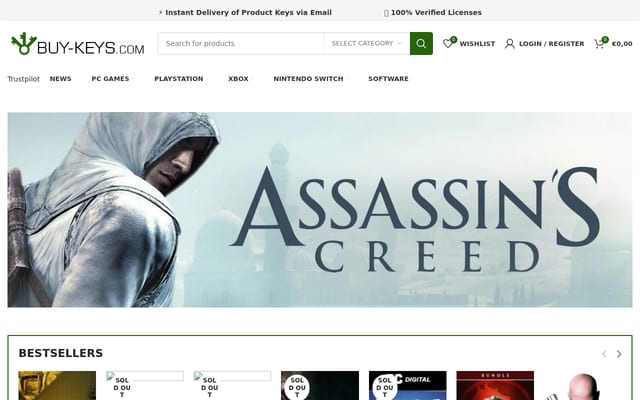Open the News menu item
This screenshot has width=640, height=400.
click(x=60, y=78)
